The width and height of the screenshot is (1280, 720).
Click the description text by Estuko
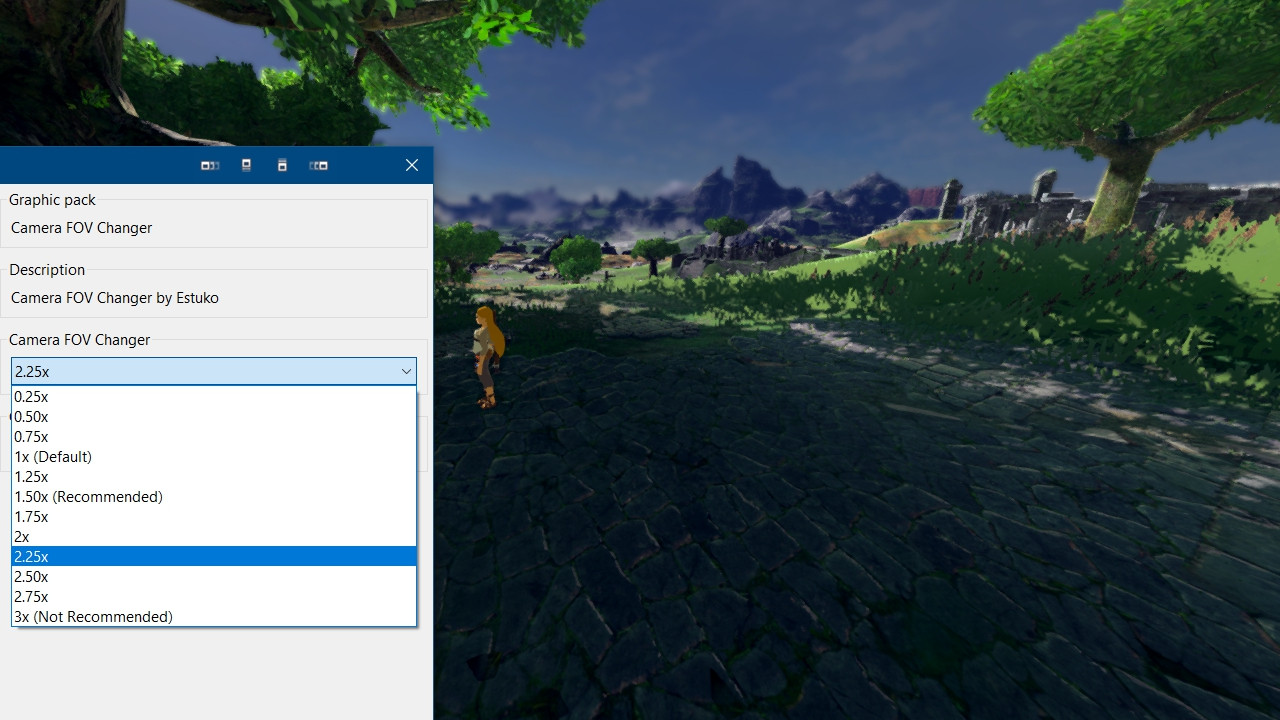114,297
